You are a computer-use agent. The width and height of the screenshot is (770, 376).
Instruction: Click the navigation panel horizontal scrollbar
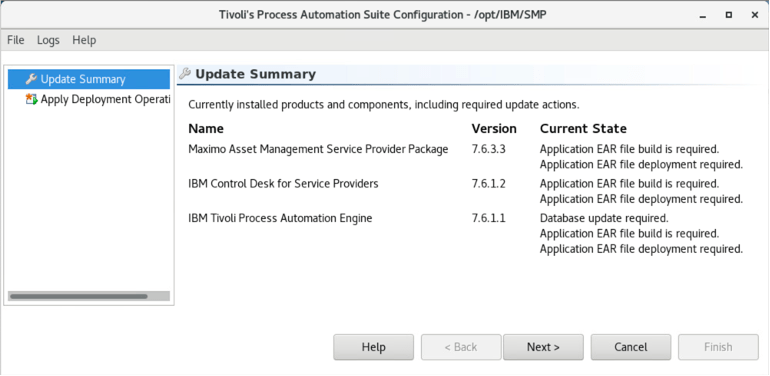click(x=89, y=296)
